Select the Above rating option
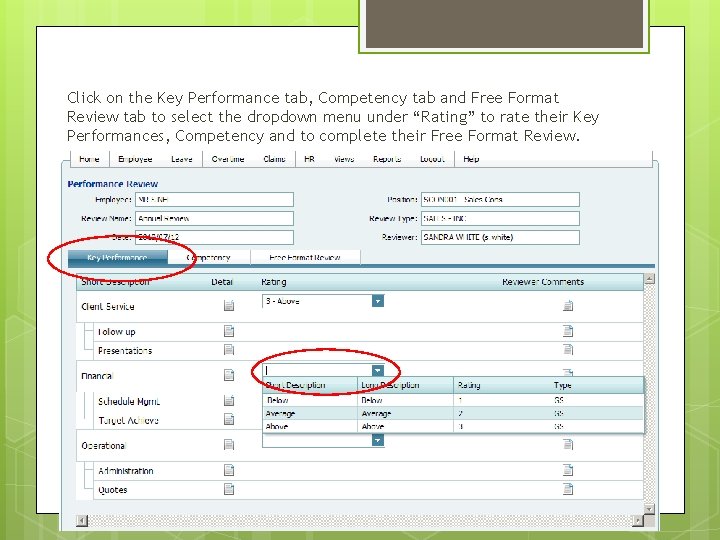 point(453,426)
